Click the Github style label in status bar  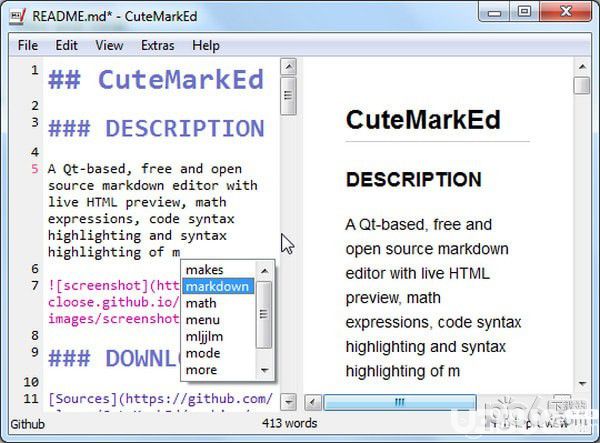click(x=28, y=424)
